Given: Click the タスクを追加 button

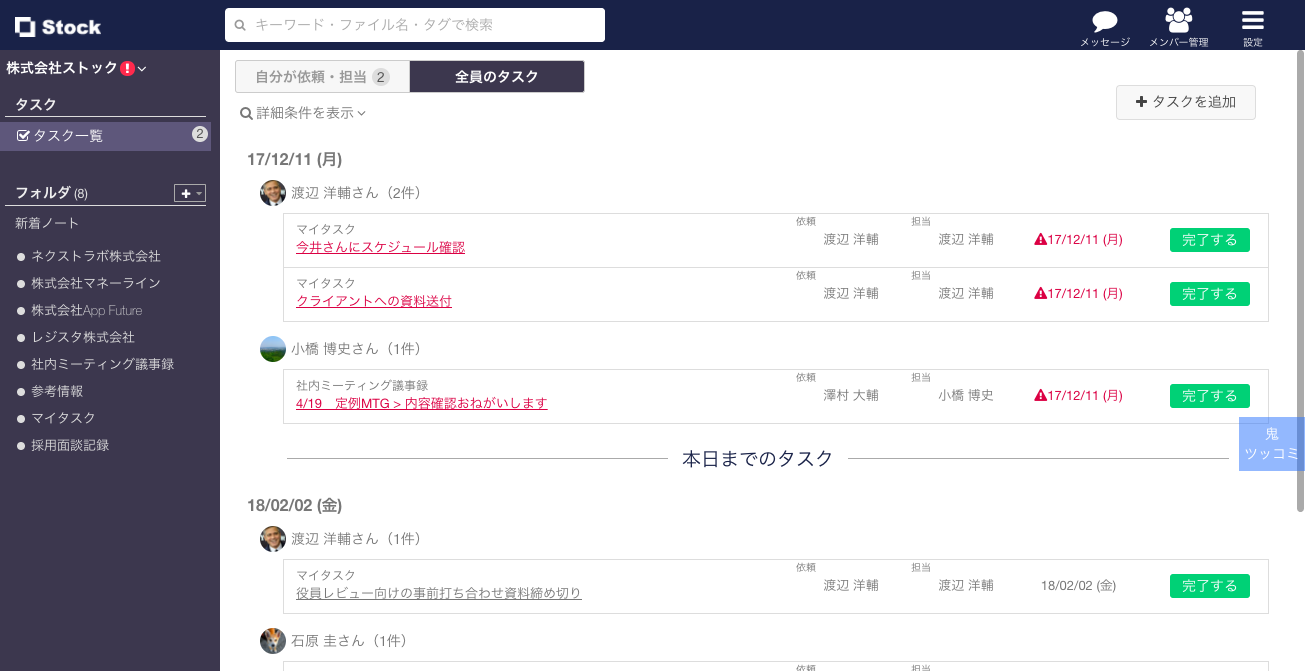Looking at the screenshot, I should (x=1185, y=102).
